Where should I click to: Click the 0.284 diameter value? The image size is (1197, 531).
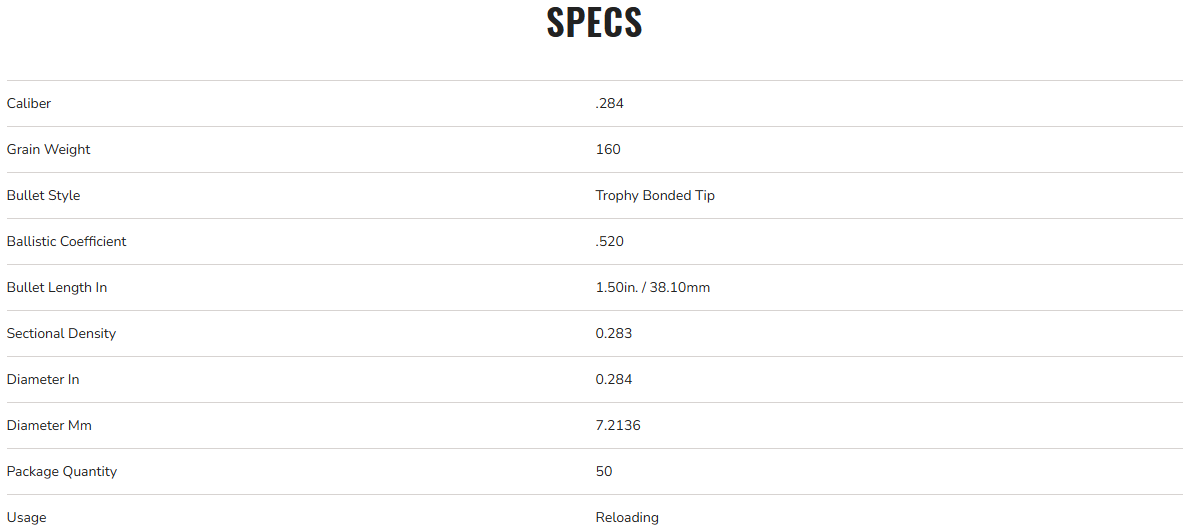click(614, 380)
